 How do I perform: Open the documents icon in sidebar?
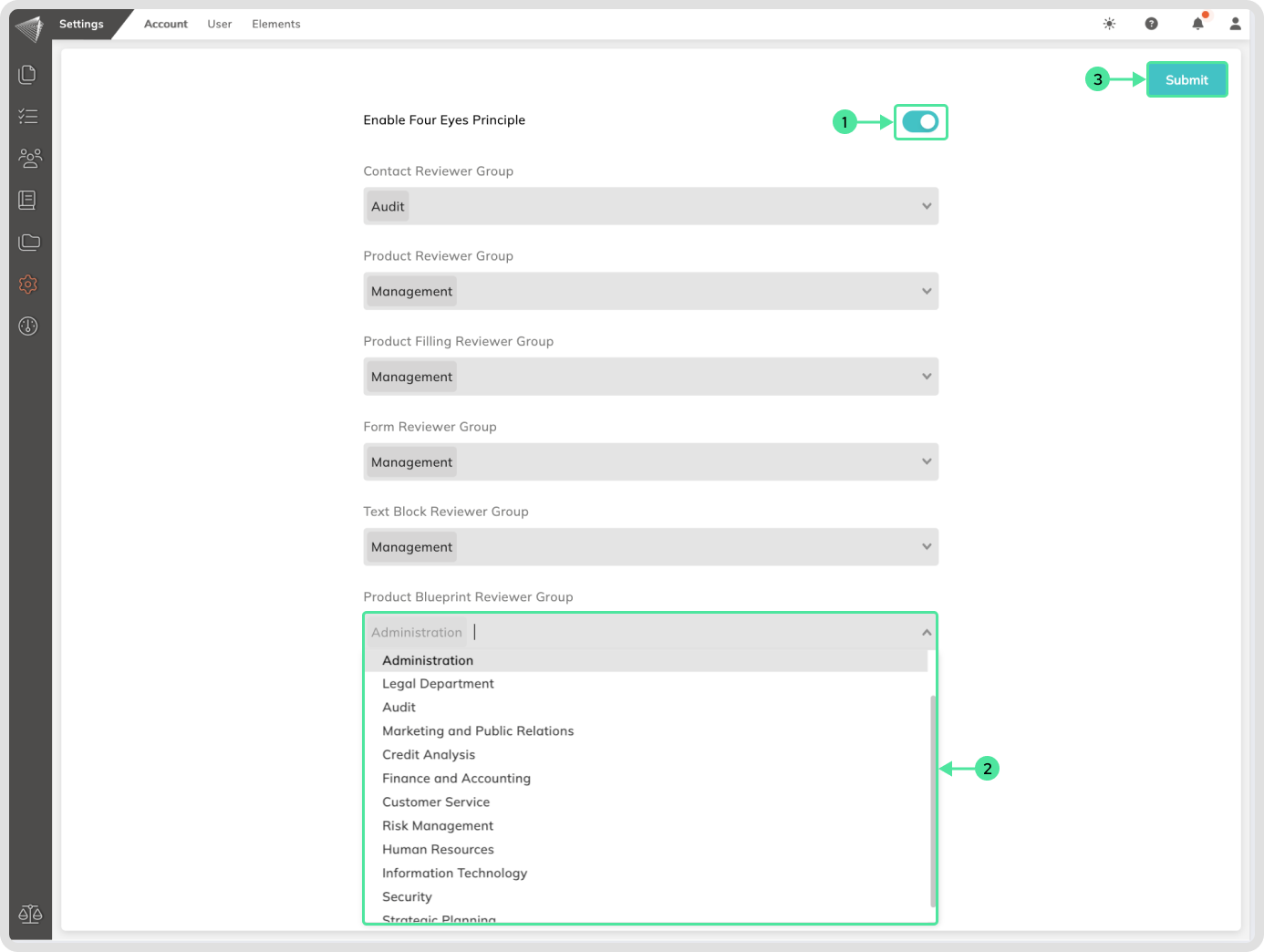tap(27, 75)
